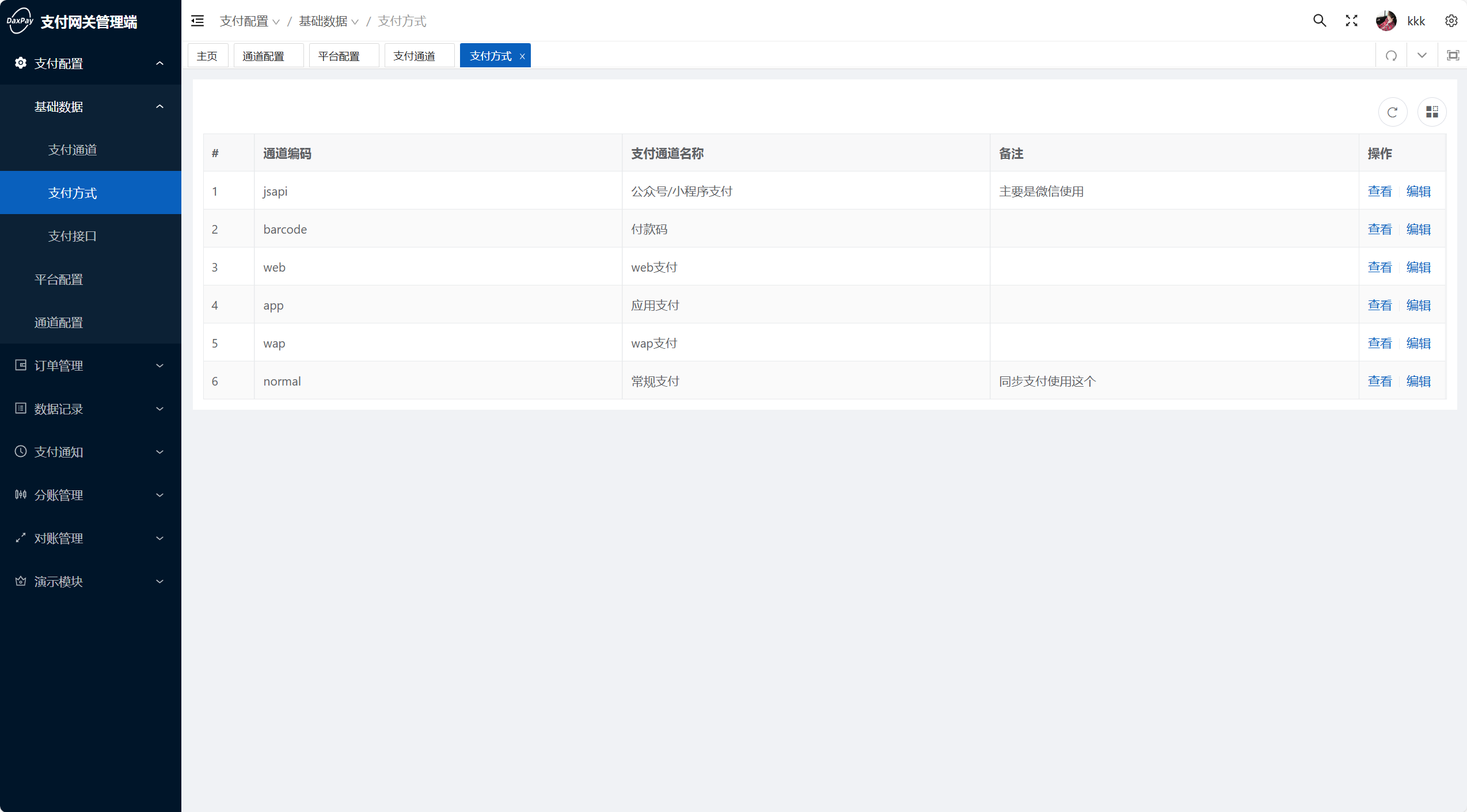Switch to the 平台配置 tab
Viewport: 1467px width, 812px height.
tap(344, 56)
